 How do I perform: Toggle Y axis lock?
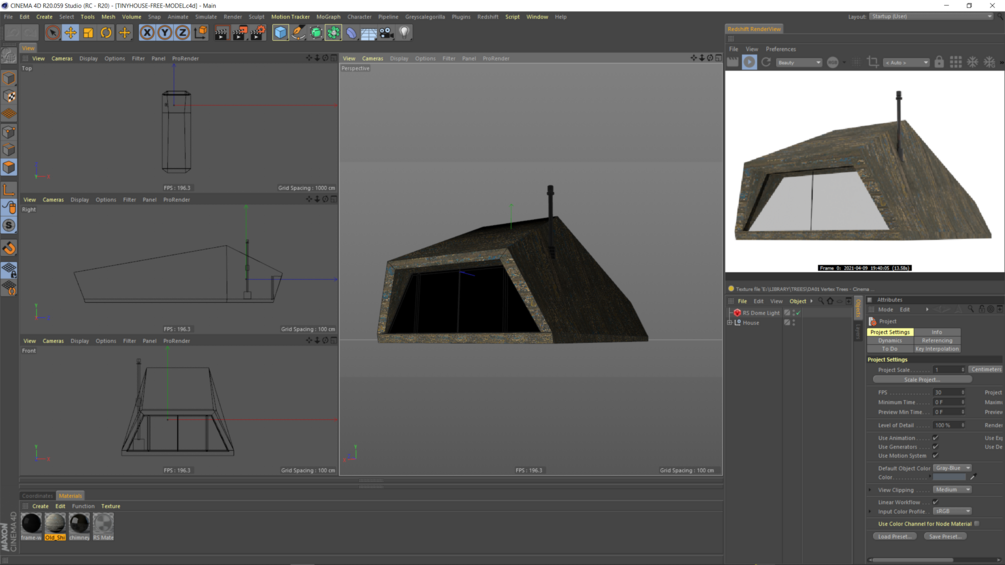coord(165,32)
